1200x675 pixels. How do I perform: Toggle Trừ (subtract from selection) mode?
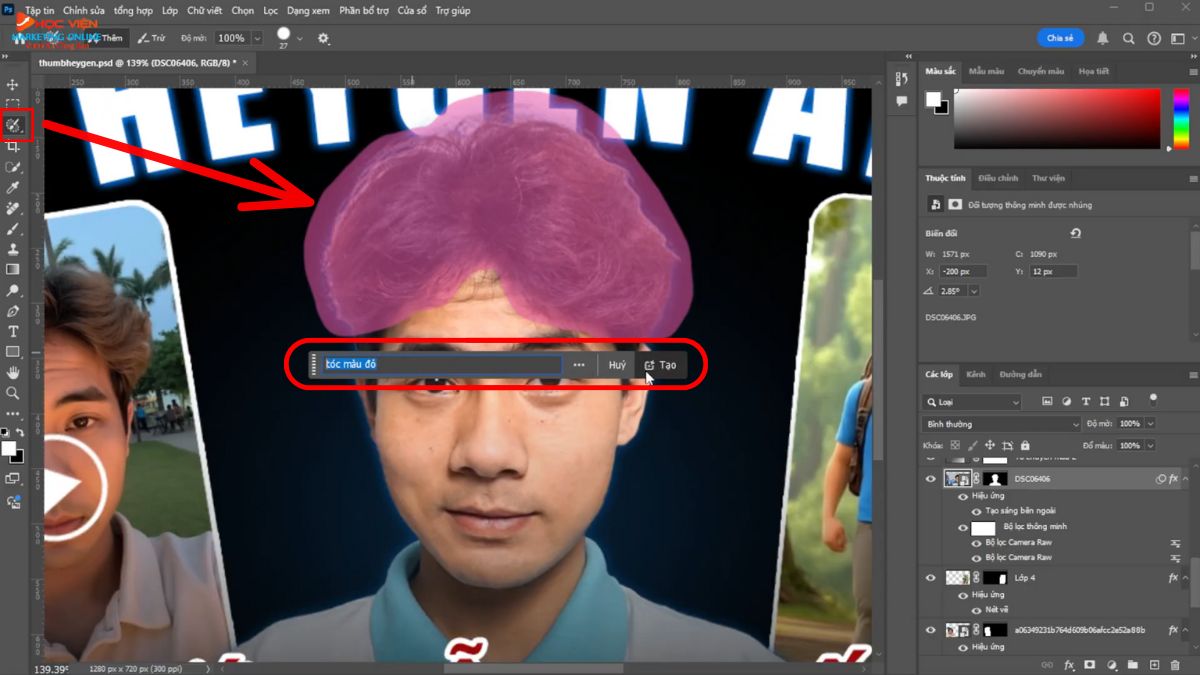coord(151,38)
